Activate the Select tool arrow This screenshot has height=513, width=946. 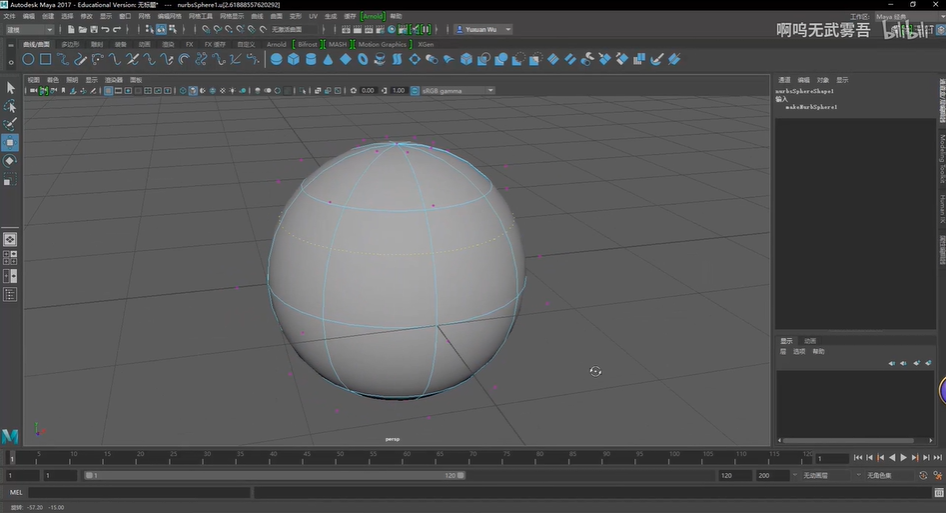point(10,88)
